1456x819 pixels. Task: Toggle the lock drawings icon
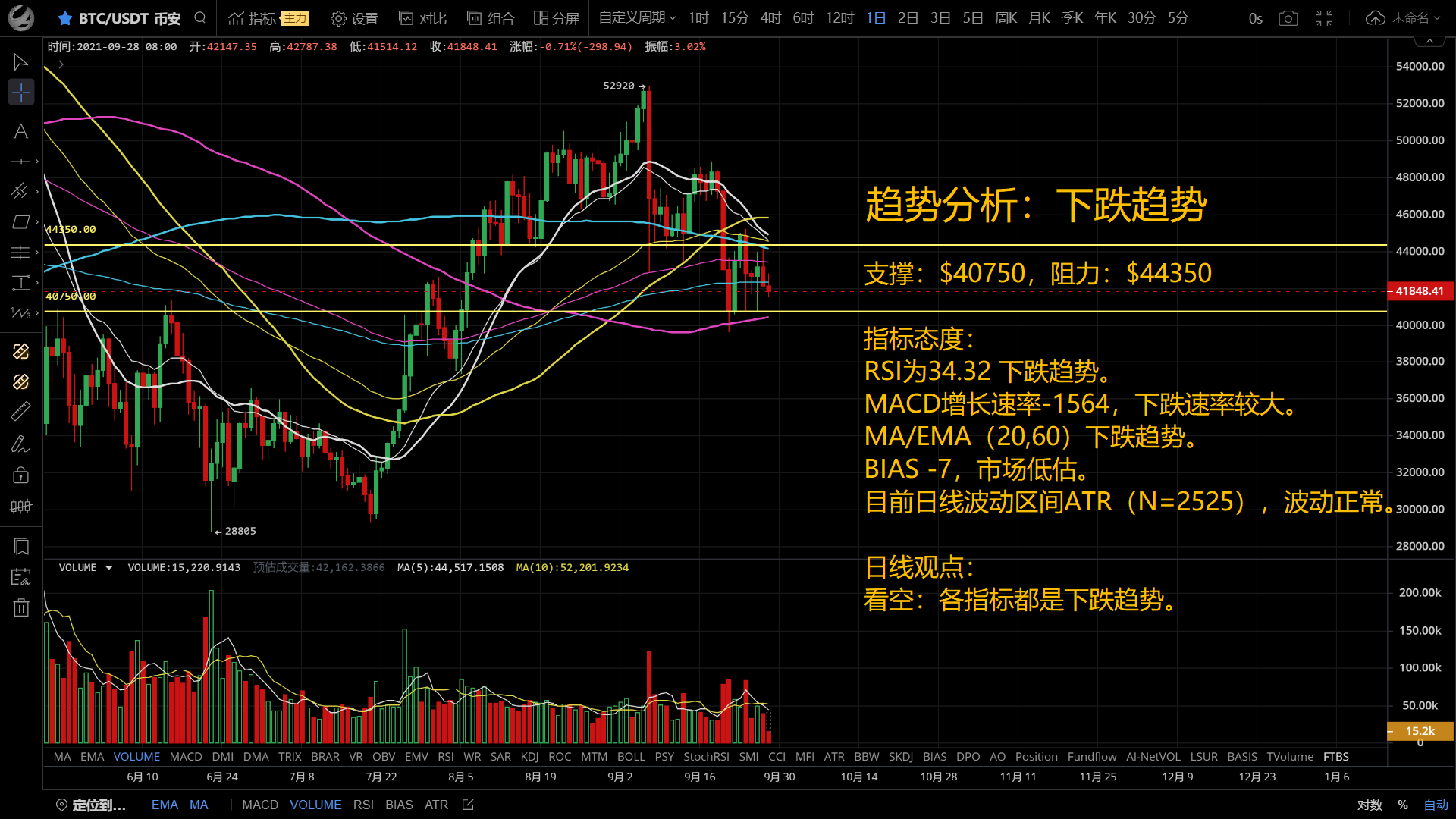[20, 475]
